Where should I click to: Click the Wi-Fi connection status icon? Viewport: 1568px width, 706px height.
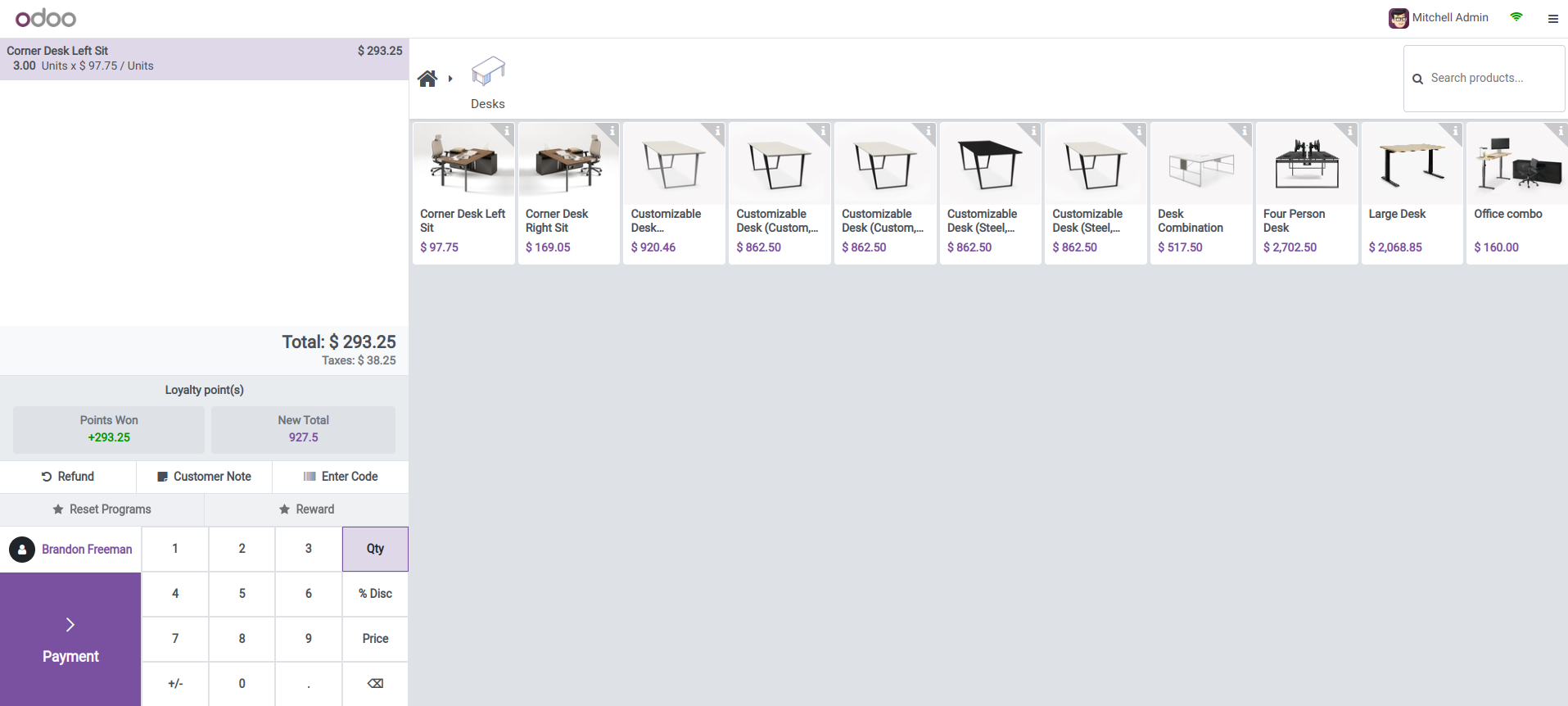click(1516, 17)
